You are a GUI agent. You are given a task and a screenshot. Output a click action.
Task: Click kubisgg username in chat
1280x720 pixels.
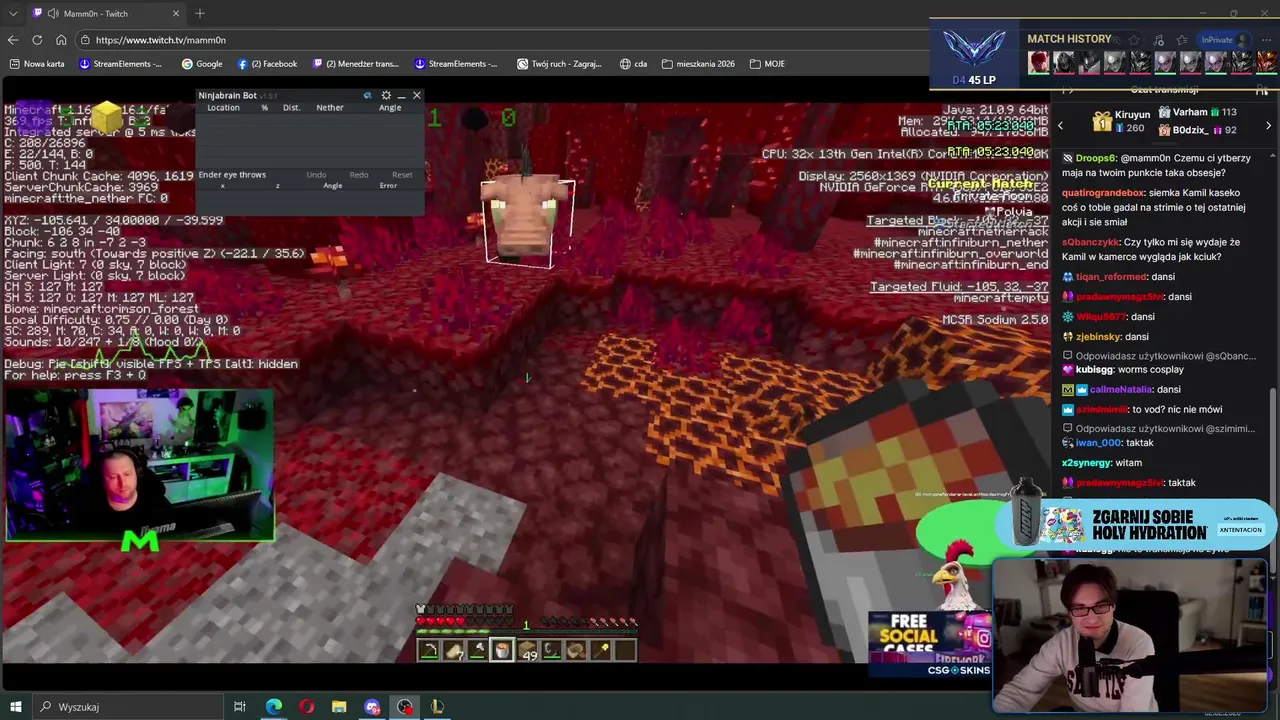pos(1095,370)
